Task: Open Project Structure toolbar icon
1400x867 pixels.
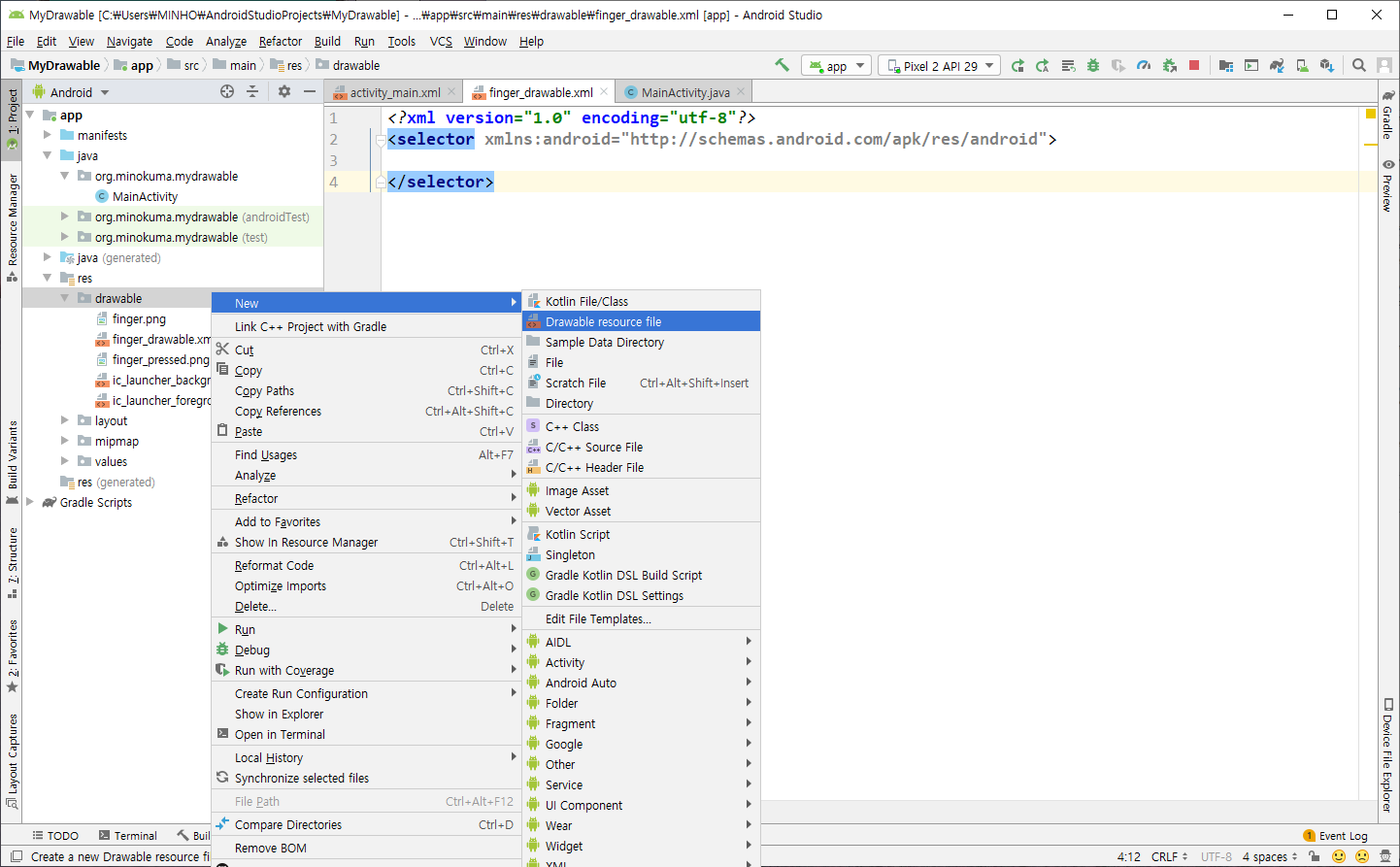Action: click(1226, 66)
